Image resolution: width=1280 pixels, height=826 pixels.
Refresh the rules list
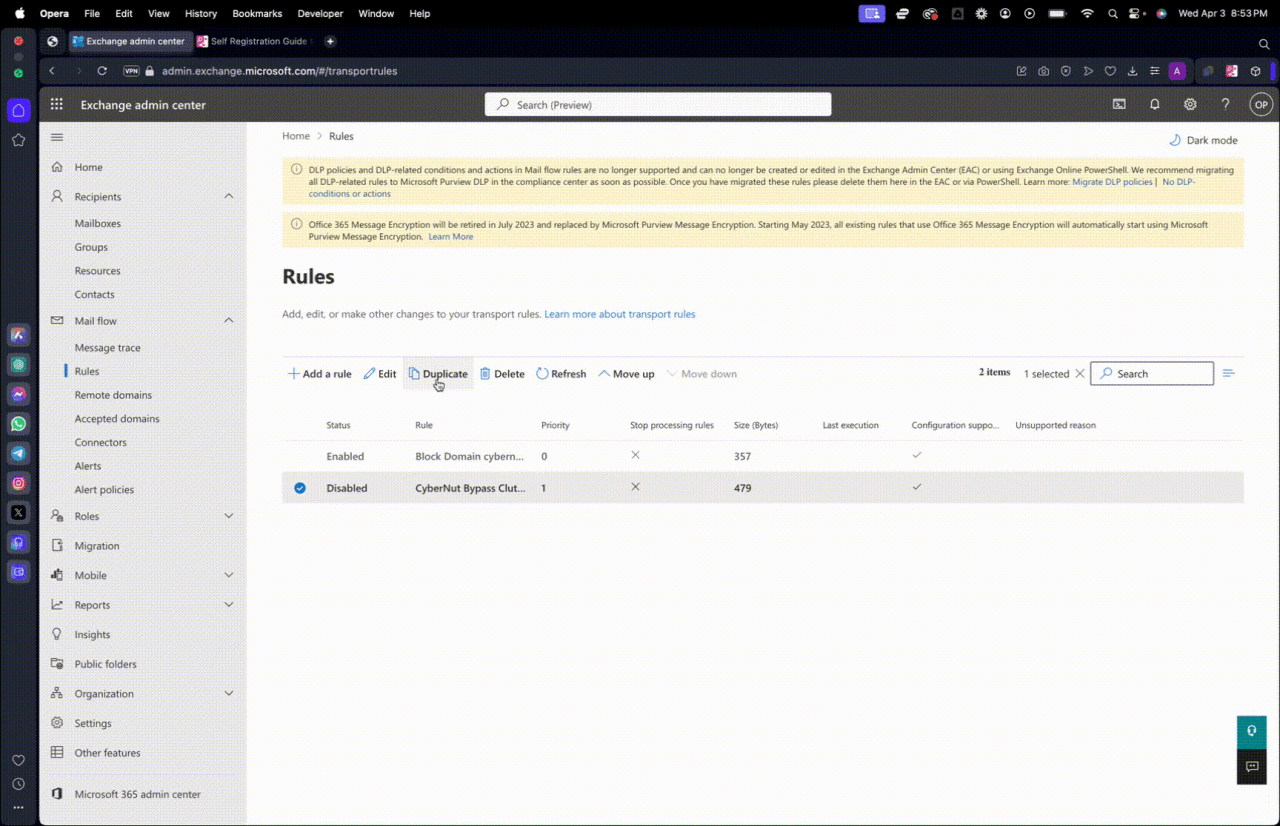pyautogui.click(x=560, y=374)
